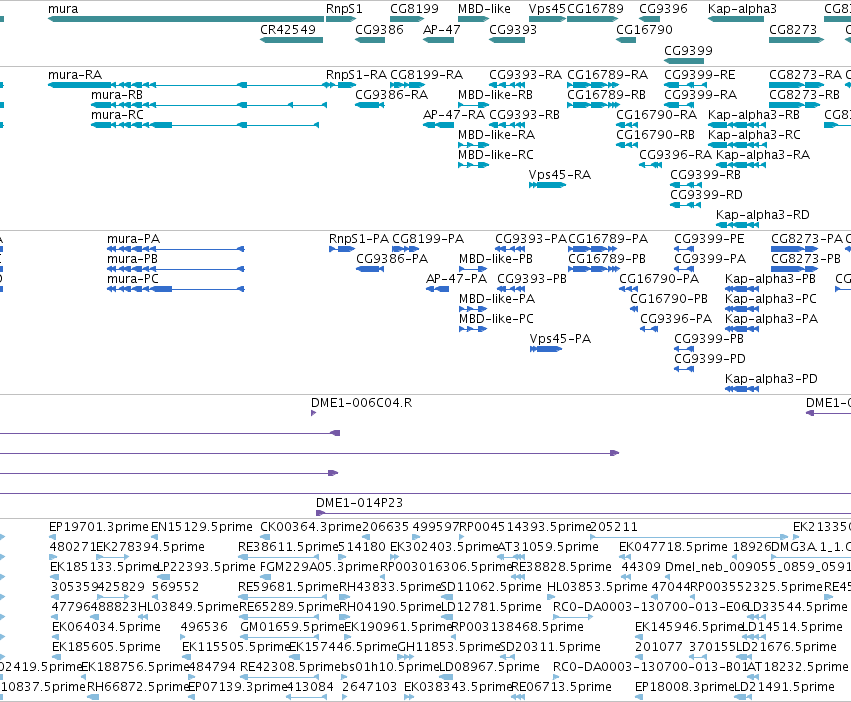Open the 'CG16789-PB' protein label

(607, 259)
